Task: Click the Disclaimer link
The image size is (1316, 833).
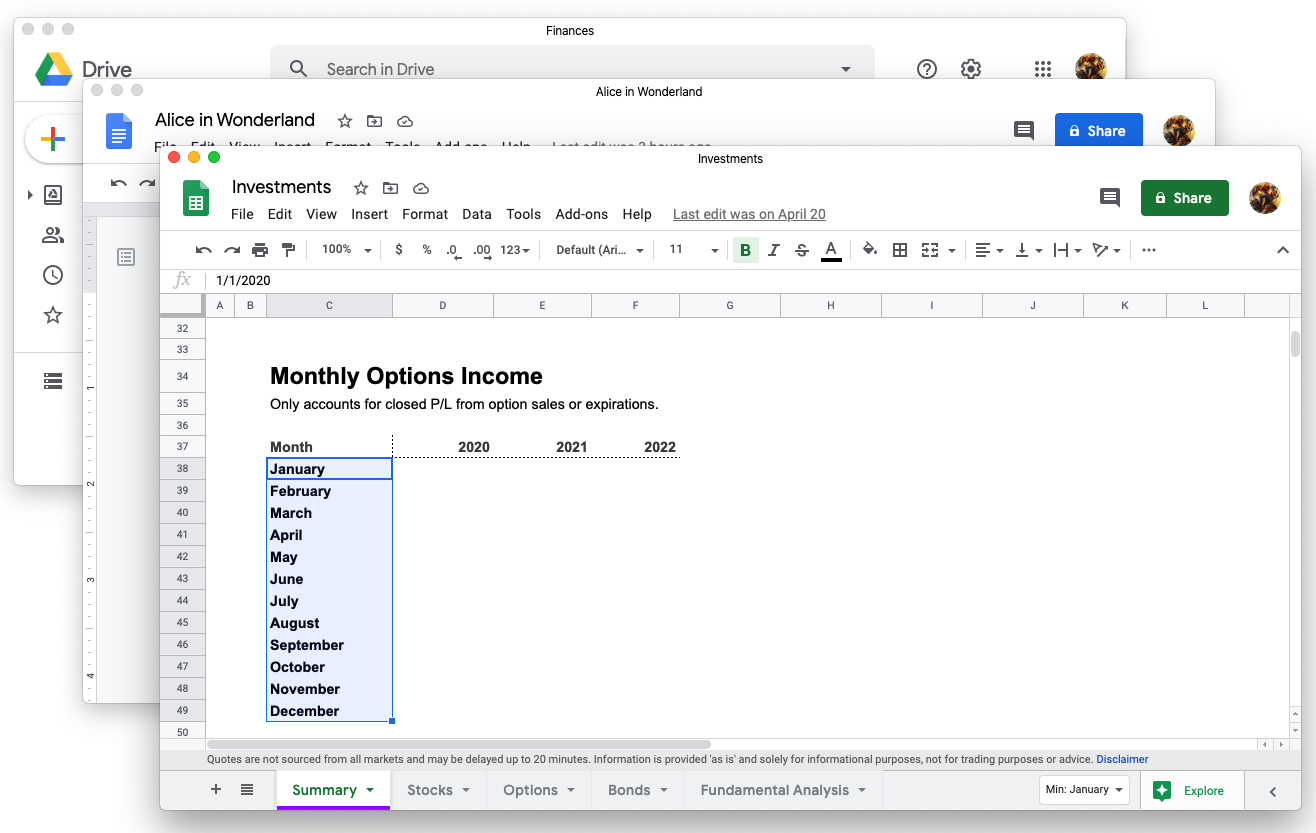Action: 1122,759
